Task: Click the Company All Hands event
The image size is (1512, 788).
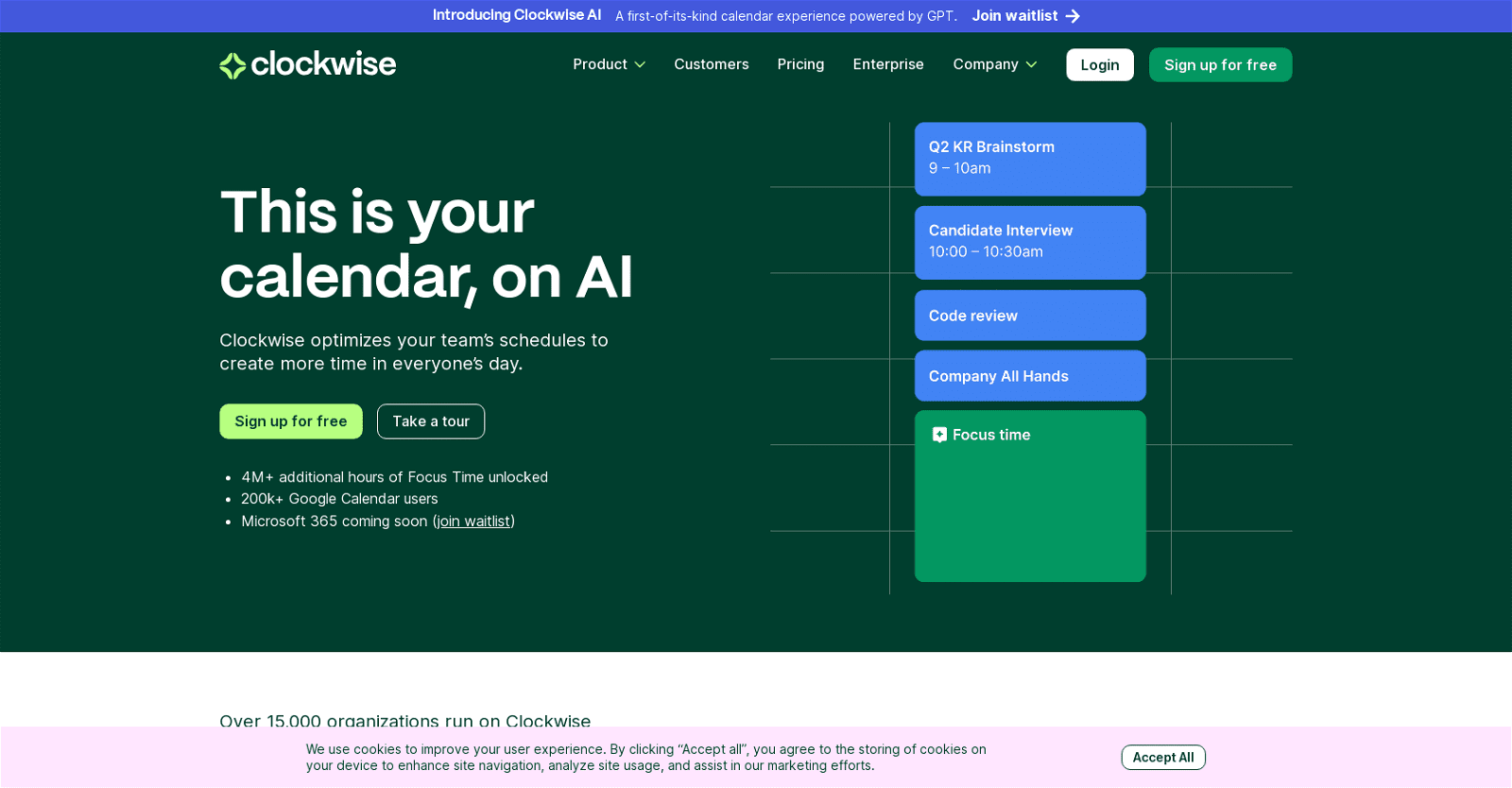Action: [x=1029, y=376]
